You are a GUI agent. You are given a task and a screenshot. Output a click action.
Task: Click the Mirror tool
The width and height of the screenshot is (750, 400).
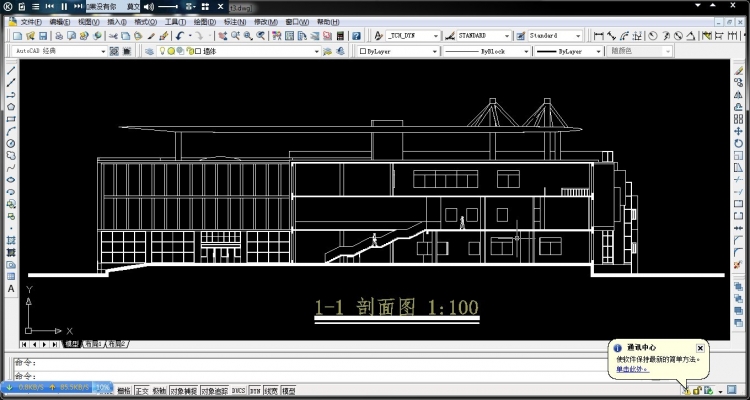point(739,95)
